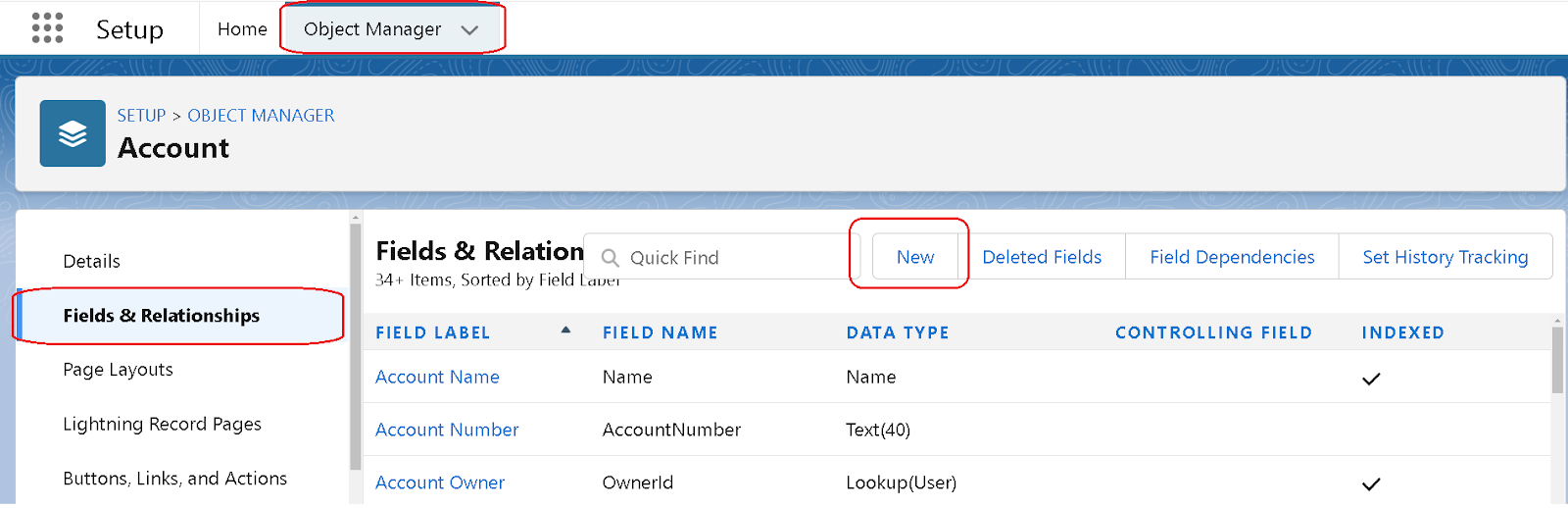This screenshot has width=1568, height=508.
Task: Open Buttons, Links, and Actions
Action: pos(174,479)
